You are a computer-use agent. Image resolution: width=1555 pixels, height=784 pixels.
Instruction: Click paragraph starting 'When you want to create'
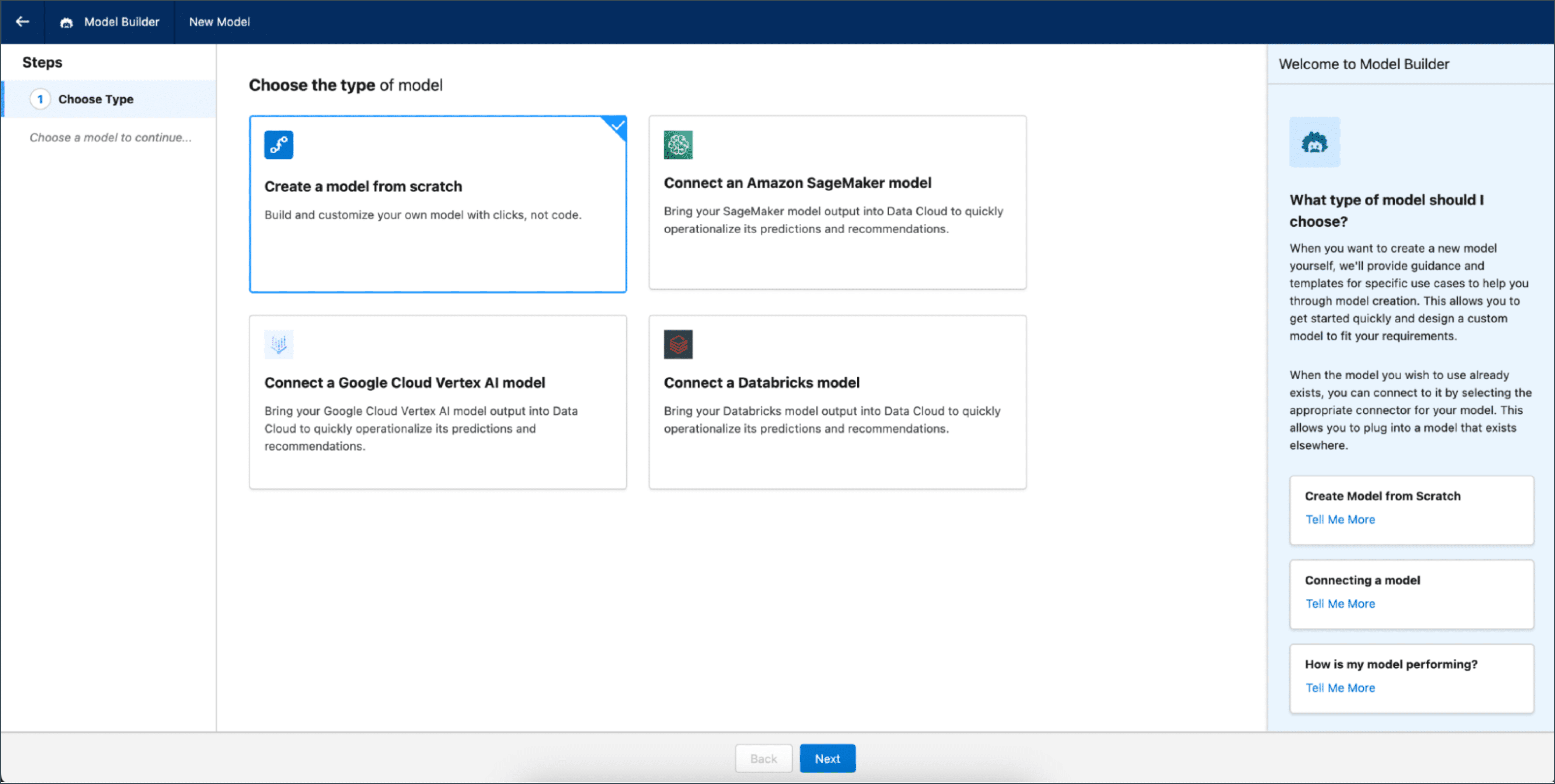tap(1409, 292)
